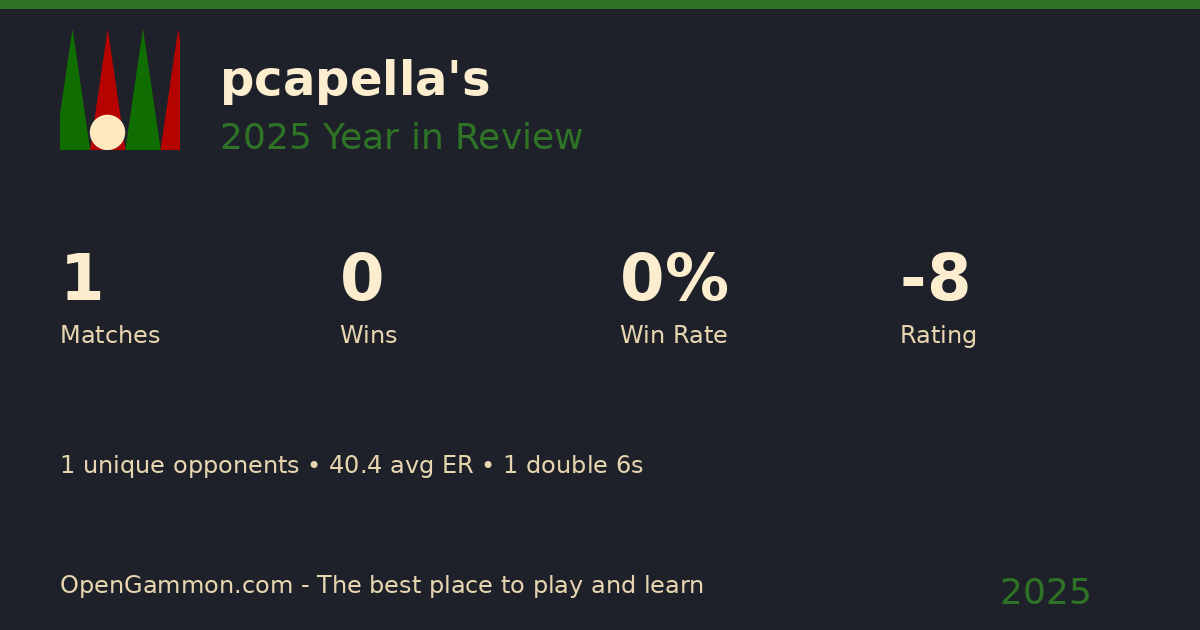
Task: Click the green bar along the top
Action: (x=600, y=4)
